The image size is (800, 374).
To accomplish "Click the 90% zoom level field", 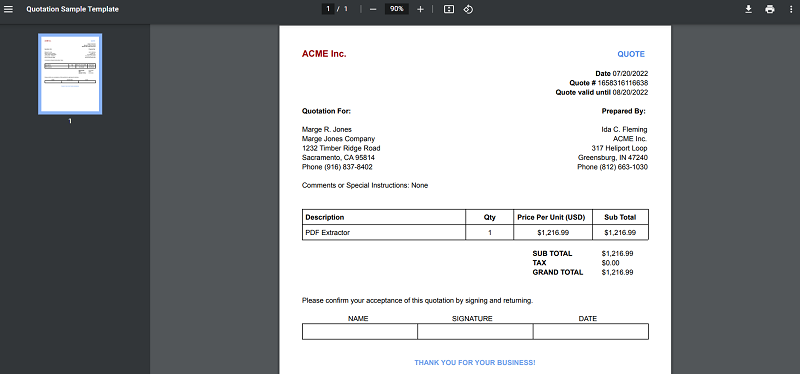I will tap(396, 9).
